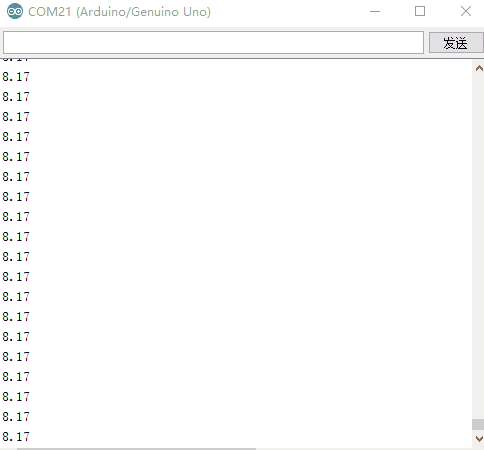Close the COM21 serial monitor window

point(466,11)
